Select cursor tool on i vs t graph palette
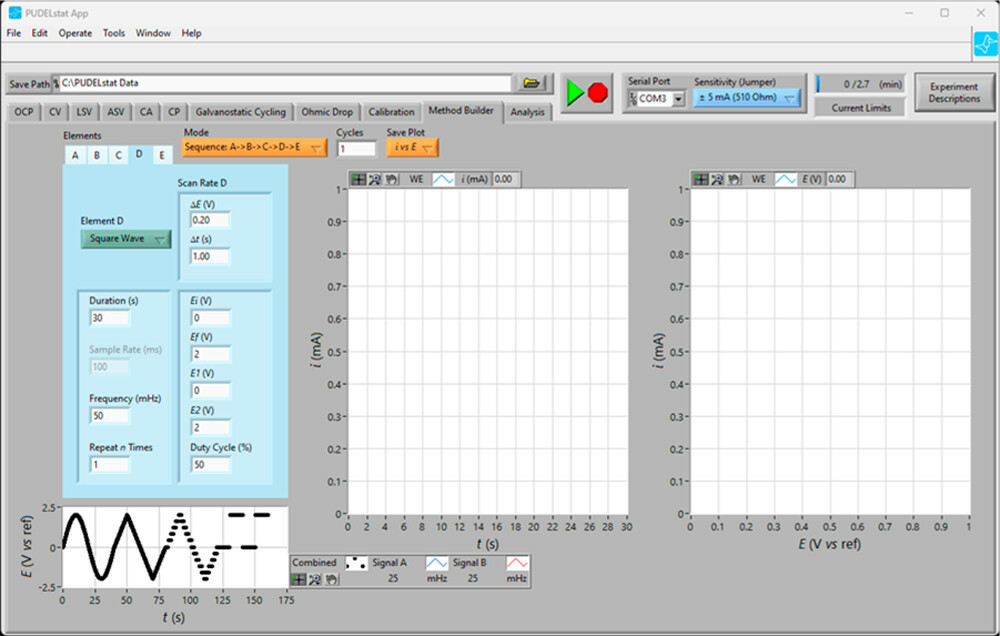1000x636 pixels. coord(359,179)
